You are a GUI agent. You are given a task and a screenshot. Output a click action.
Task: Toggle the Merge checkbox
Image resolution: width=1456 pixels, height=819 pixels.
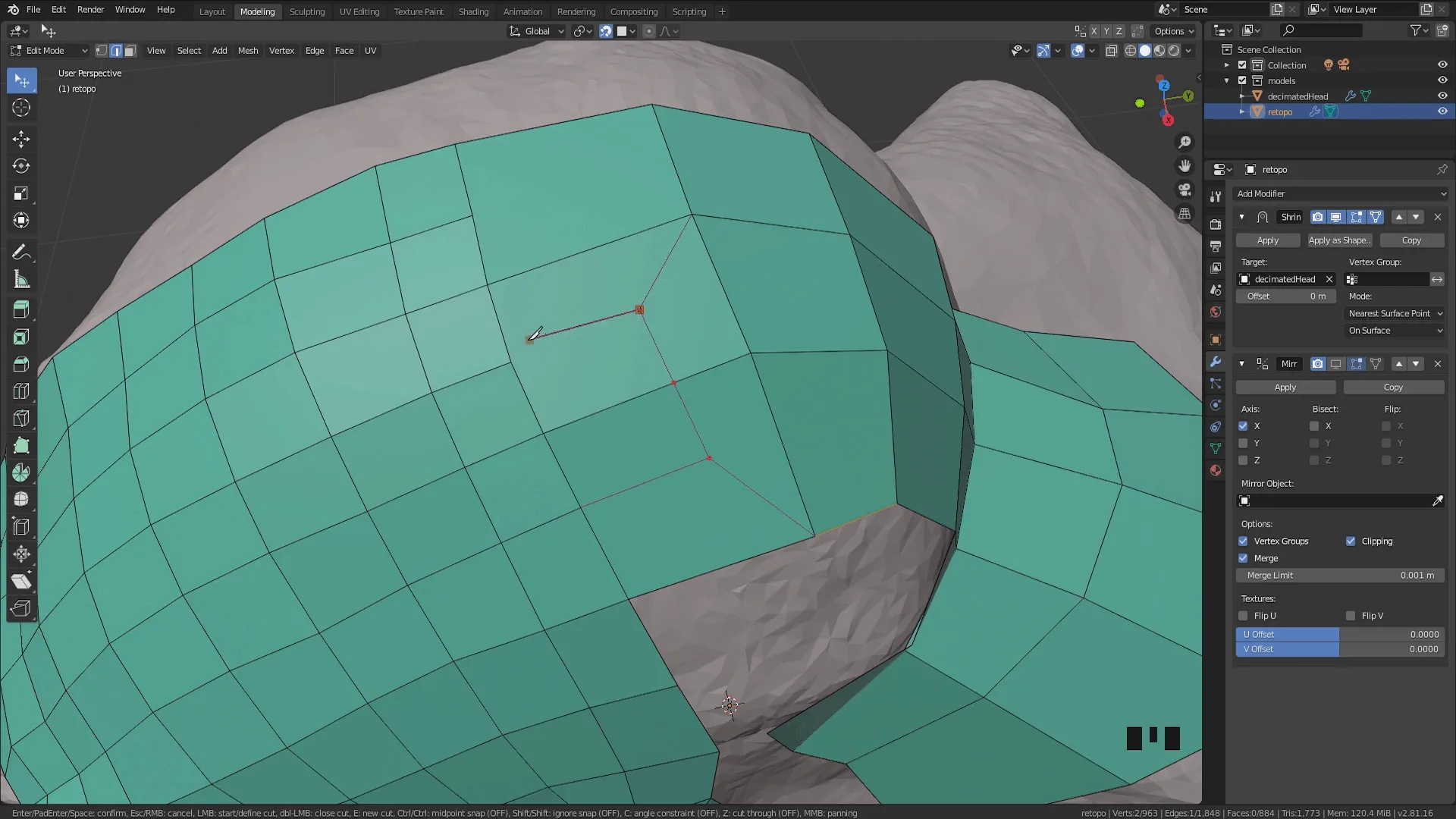pos(1243,558)
